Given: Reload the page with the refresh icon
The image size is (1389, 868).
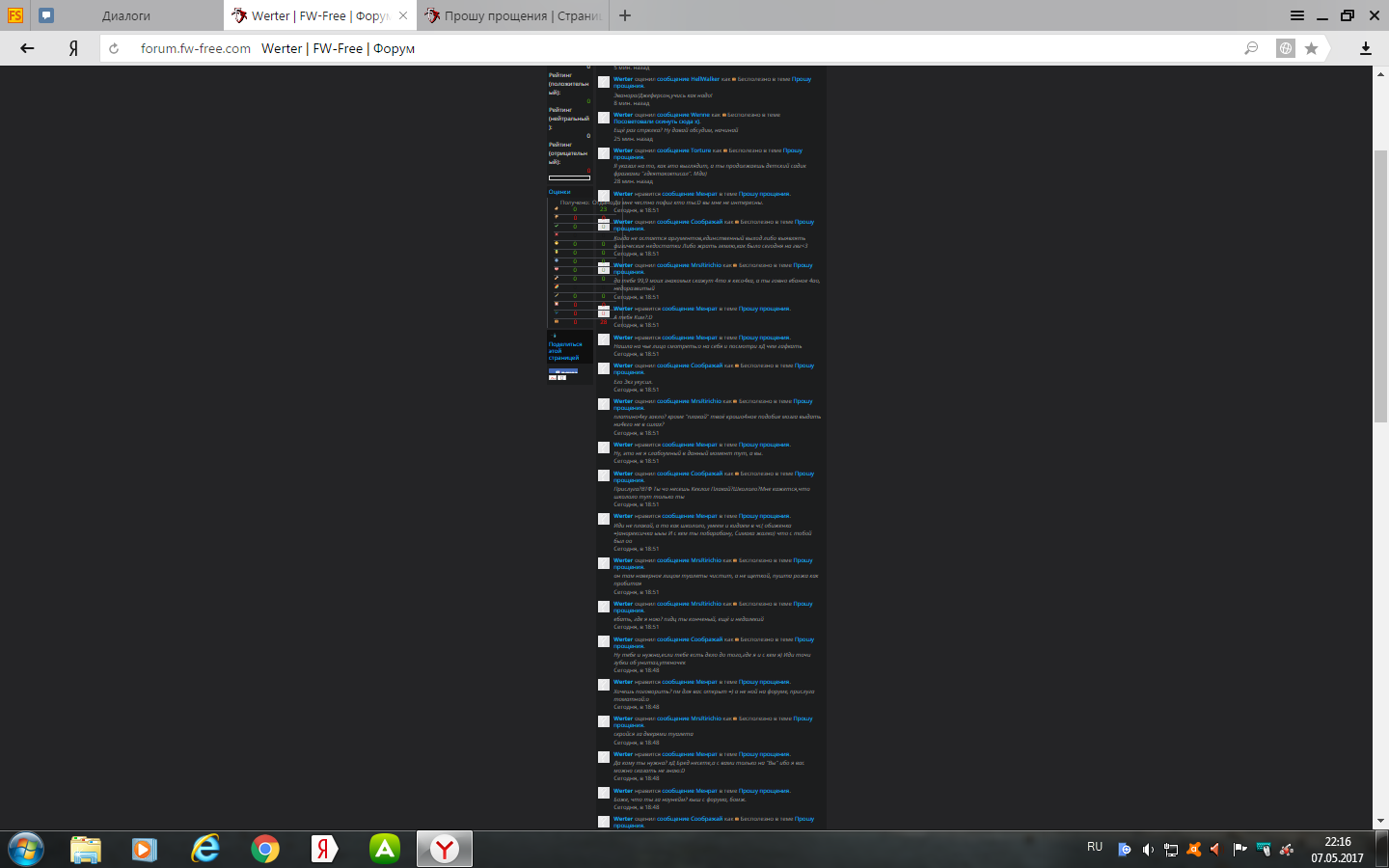Looking at the screenshot, I should pos(114,48).
